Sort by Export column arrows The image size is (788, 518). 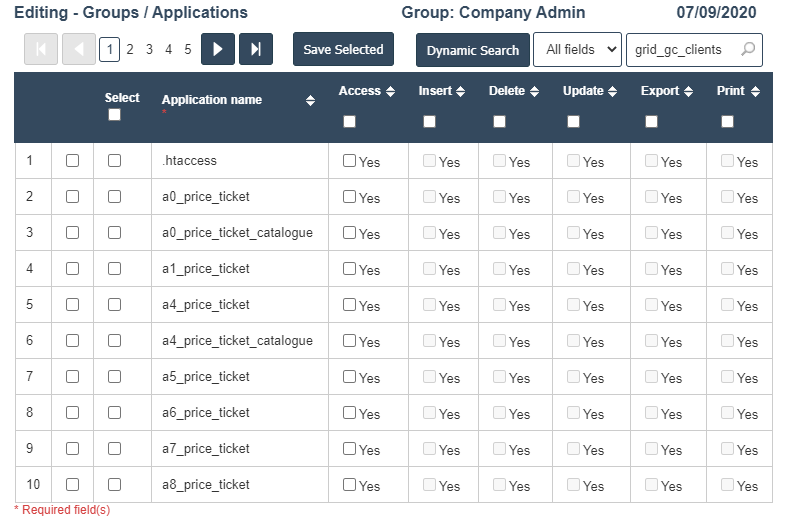pos(689,92)
